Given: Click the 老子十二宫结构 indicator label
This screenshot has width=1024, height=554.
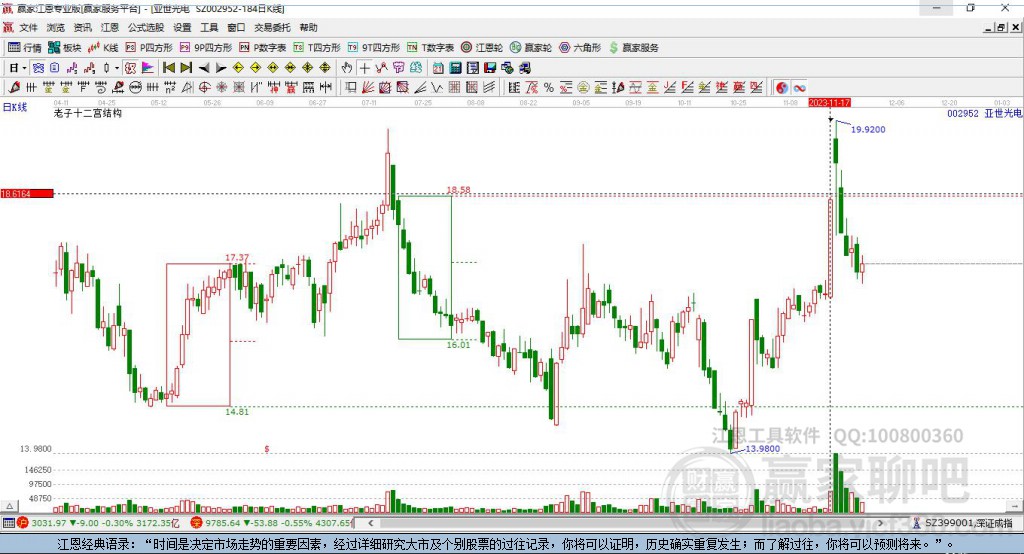Looking at the screenshot, I should click(88, 113).
